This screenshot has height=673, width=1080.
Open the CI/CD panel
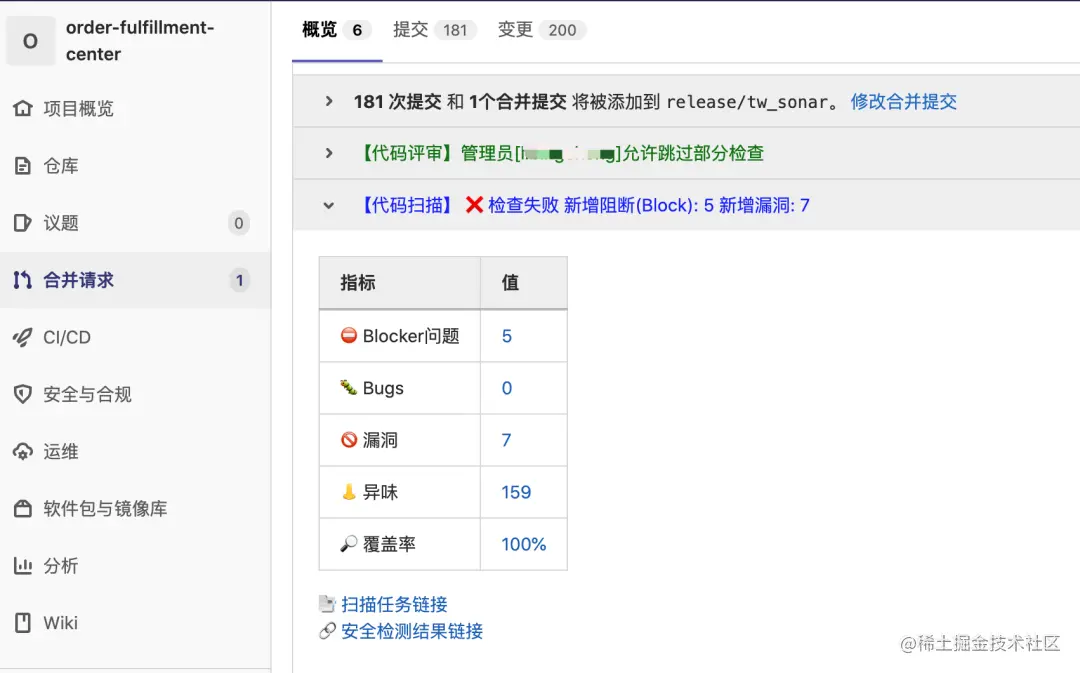click(x=70, y=337)
